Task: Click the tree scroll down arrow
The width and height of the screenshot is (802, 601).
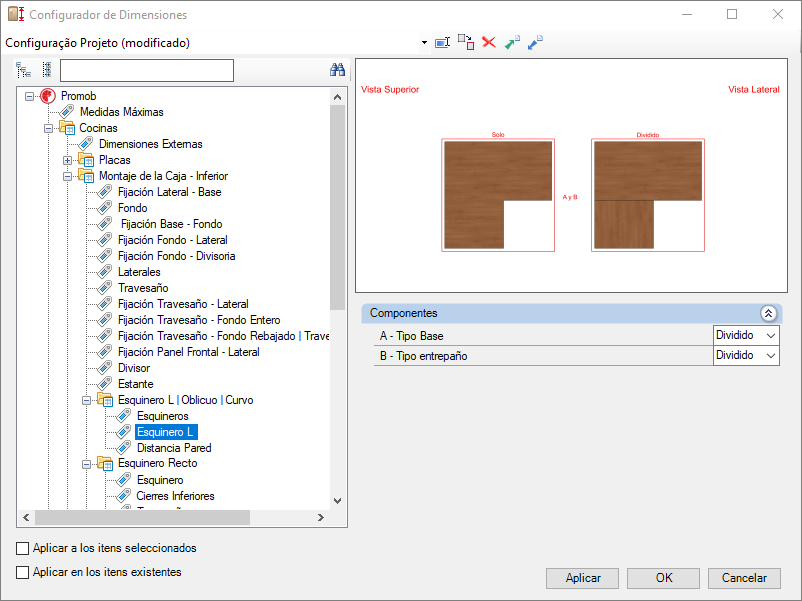Action: 338,501
